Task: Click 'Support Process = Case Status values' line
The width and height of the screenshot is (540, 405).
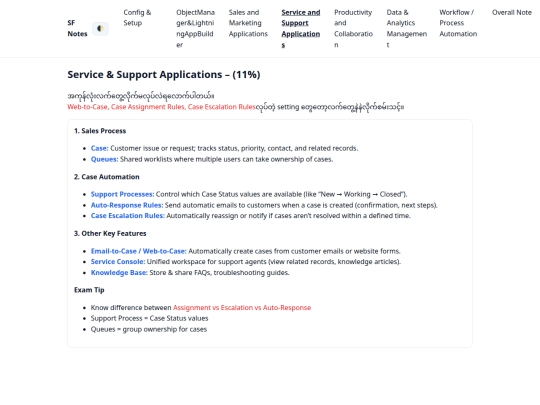Action: (149, 318)
